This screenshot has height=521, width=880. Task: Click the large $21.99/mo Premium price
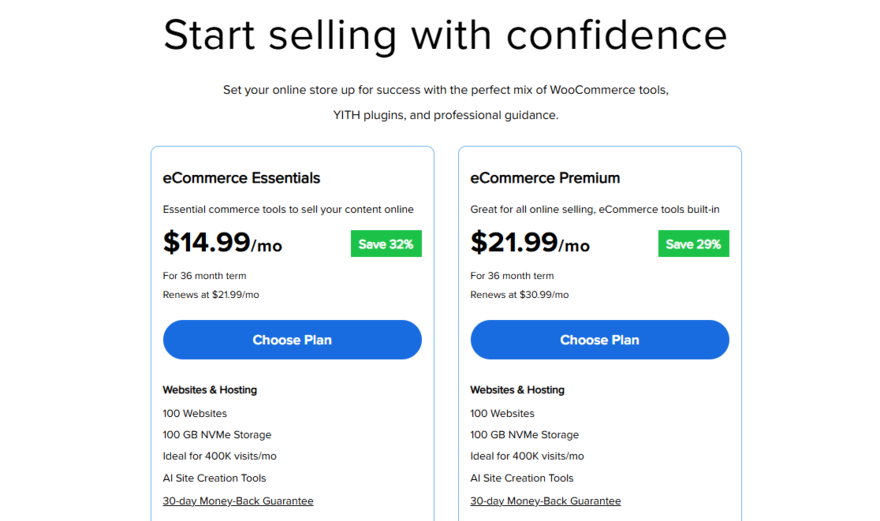pos(530,243)
